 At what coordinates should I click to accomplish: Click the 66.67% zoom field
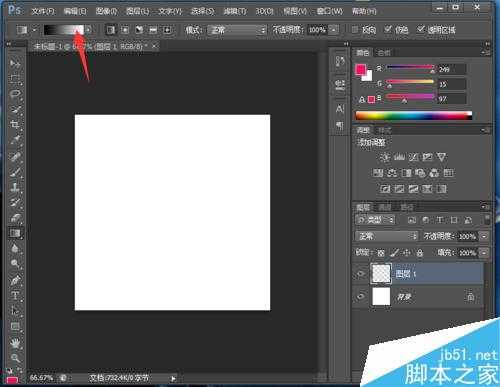click(41, 378)
